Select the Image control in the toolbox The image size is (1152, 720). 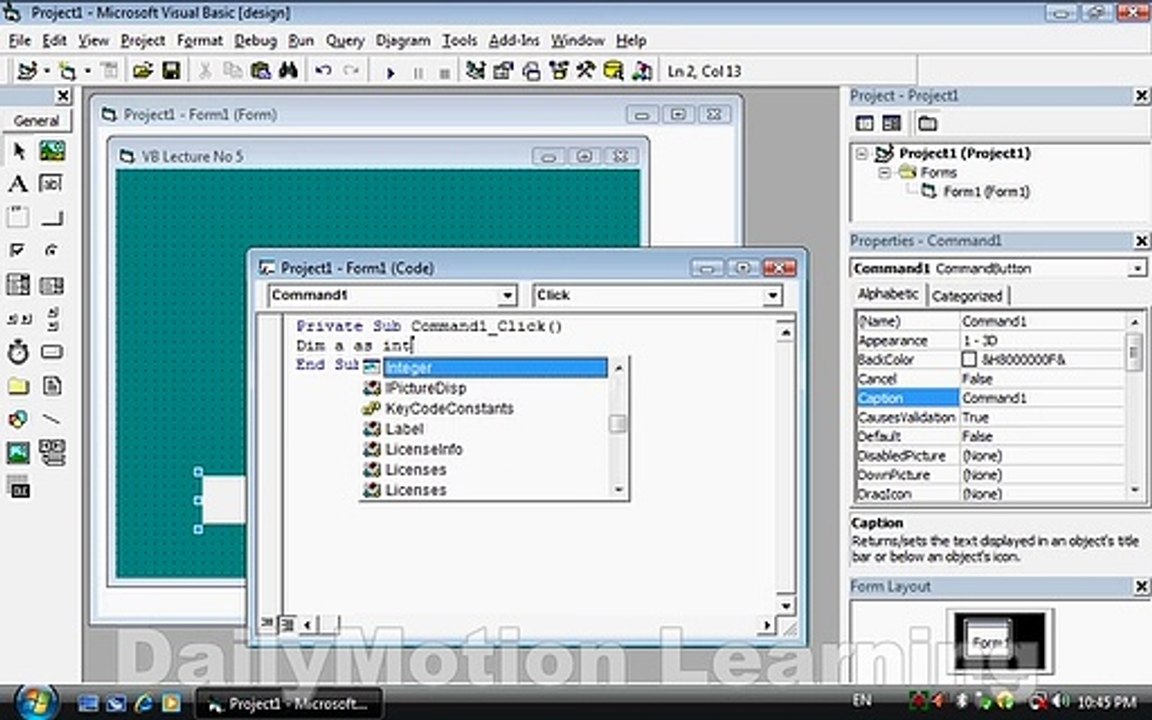[18, 452]
